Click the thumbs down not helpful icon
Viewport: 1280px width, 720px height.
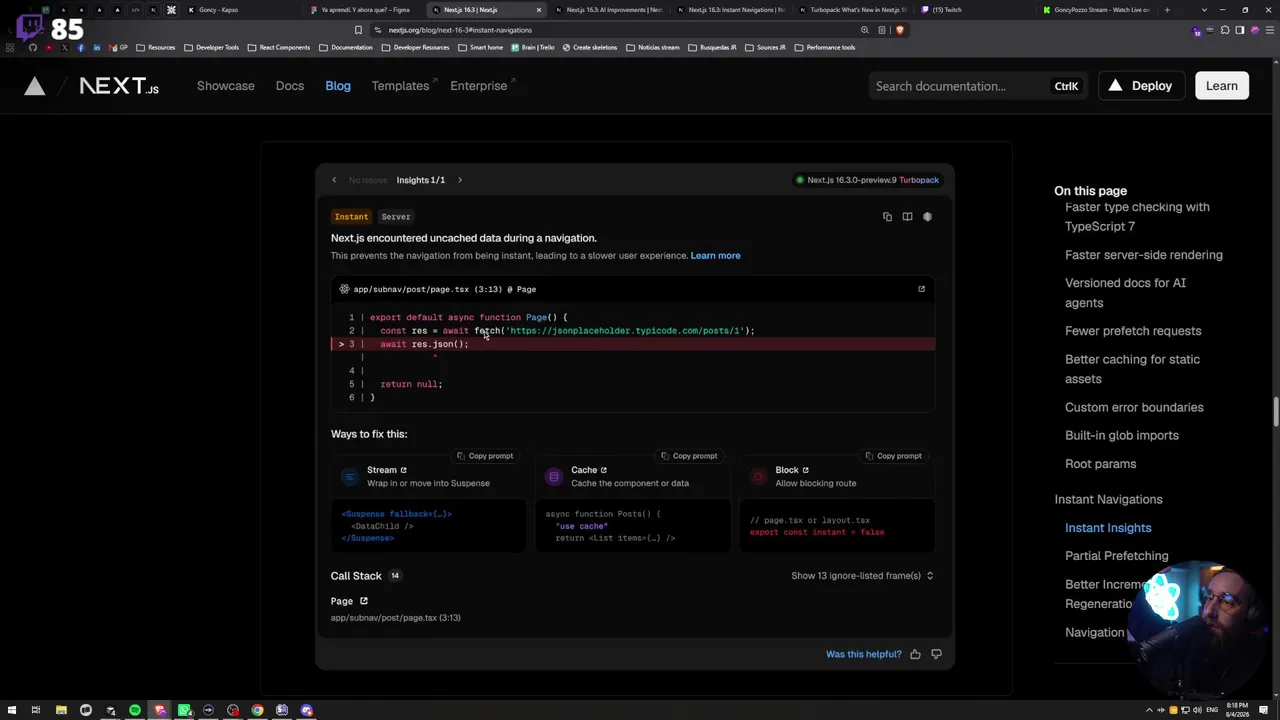936,654
